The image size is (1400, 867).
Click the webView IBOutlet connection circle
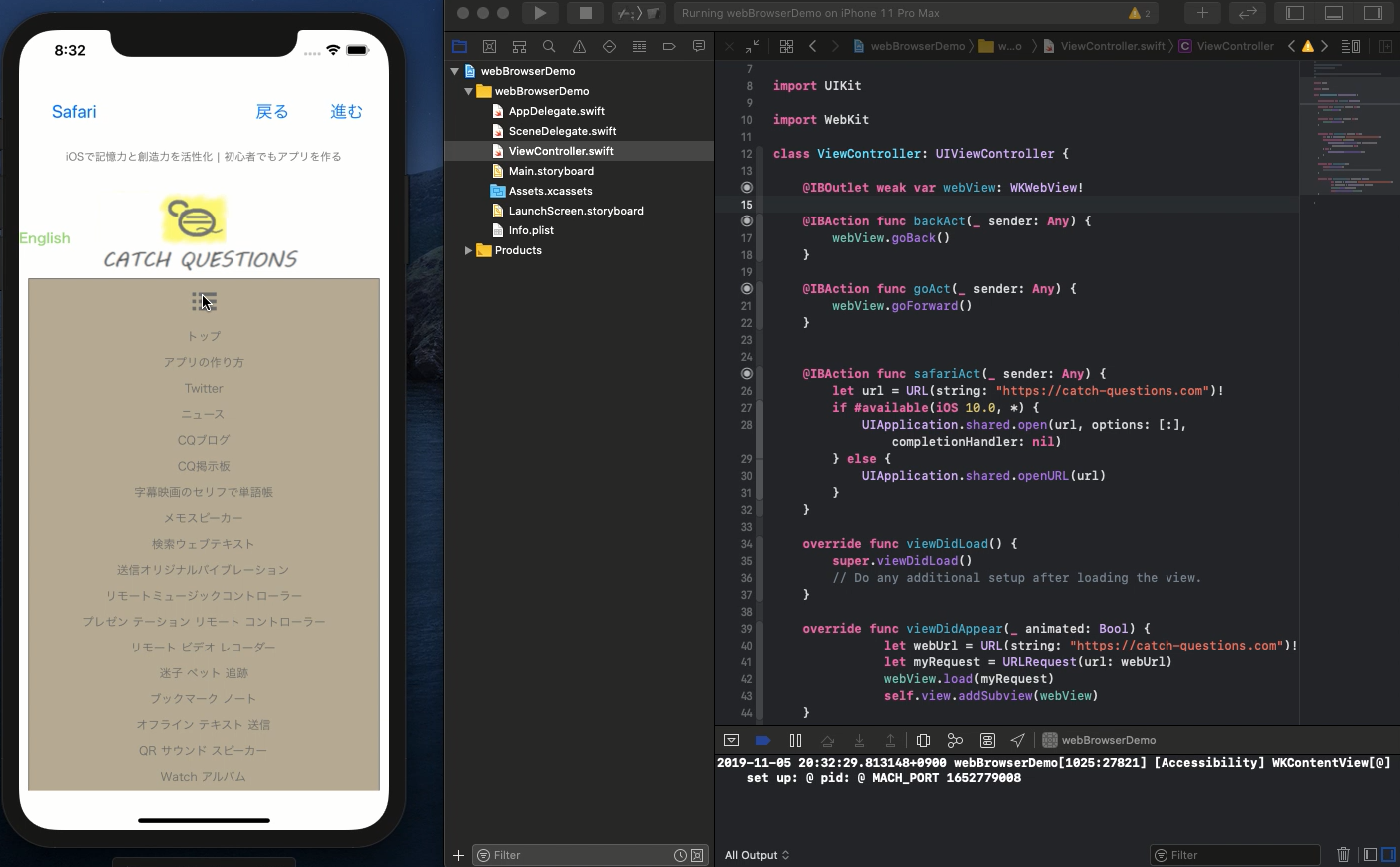tap(747, 188)
